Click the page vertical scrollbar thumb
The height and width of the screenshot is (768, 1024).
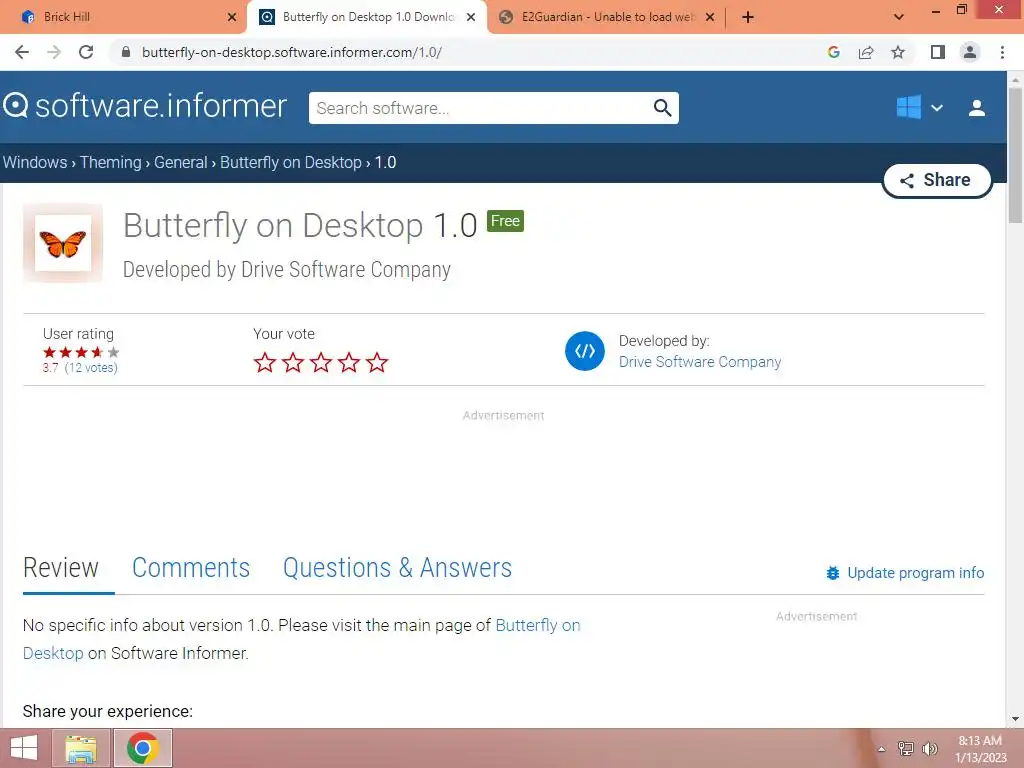point(1015,155)
